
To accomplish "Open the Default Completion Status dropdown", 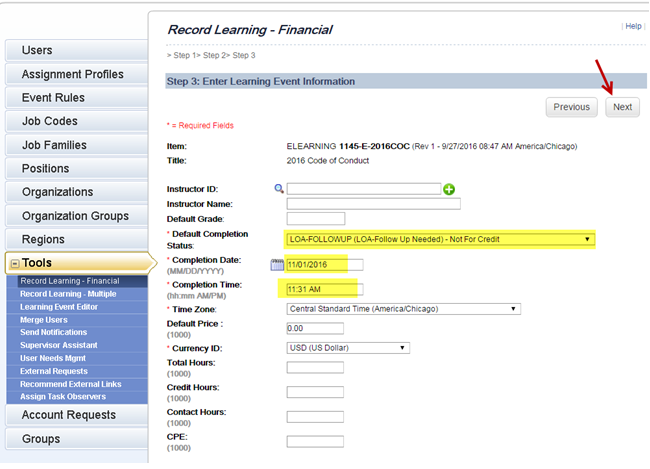I will pyautogui.click(x=440, y=239).
